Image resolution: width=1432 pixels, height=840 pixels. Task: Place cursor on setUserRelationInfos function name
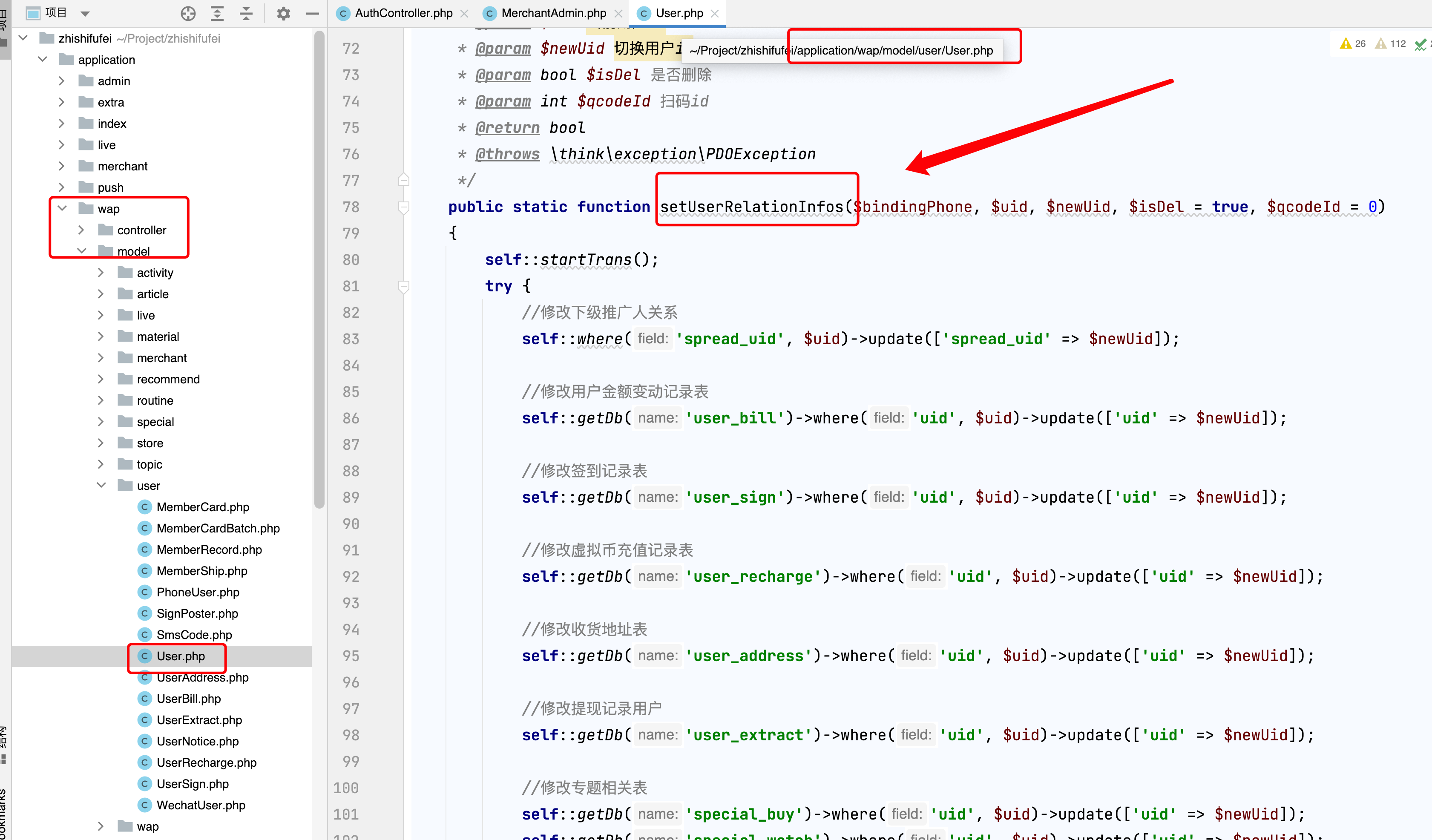click(x=751, y=207)
